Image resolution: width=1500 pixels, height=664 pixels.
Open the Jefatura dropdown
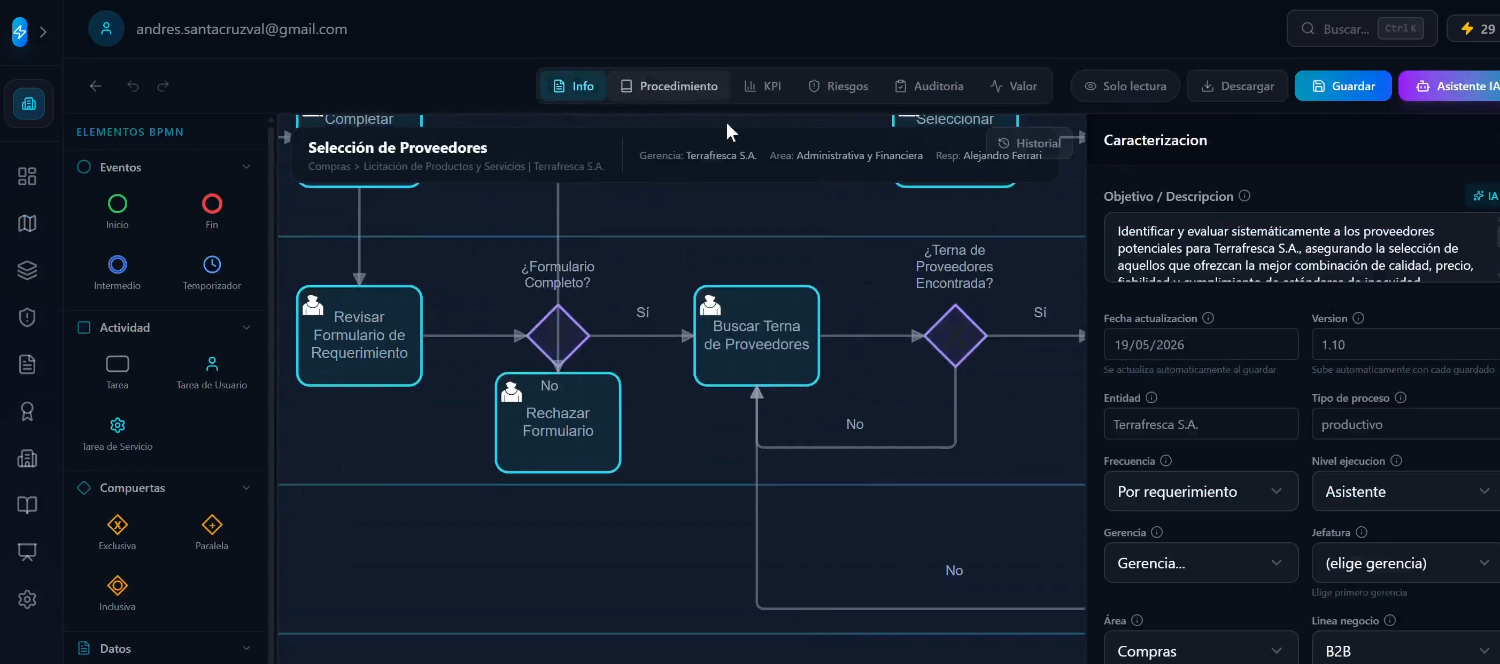tap(1406, 563)
